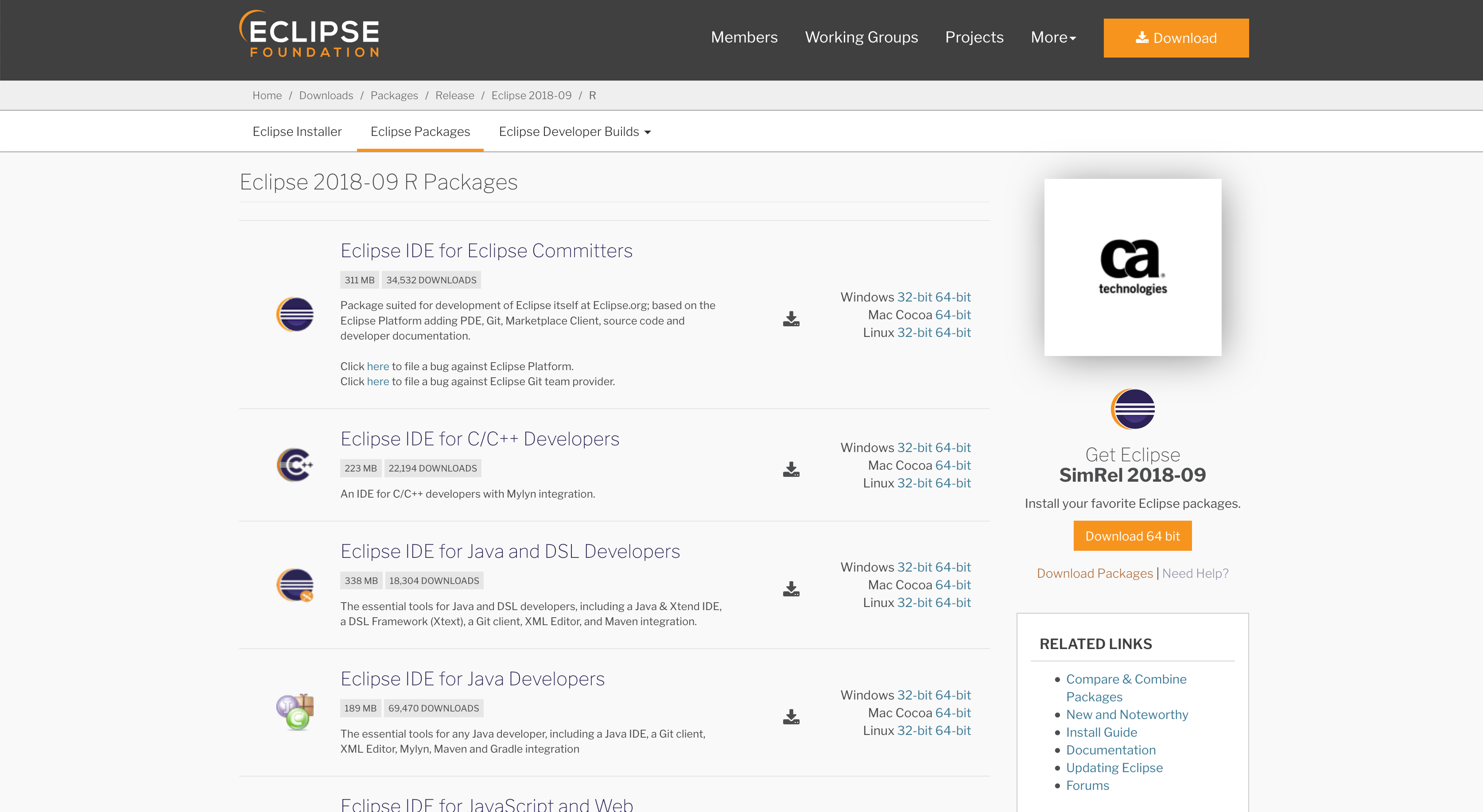Screen dimensions: 1483x812
Task: Download Committers Windows 64-bit
Action: point(953,298)
